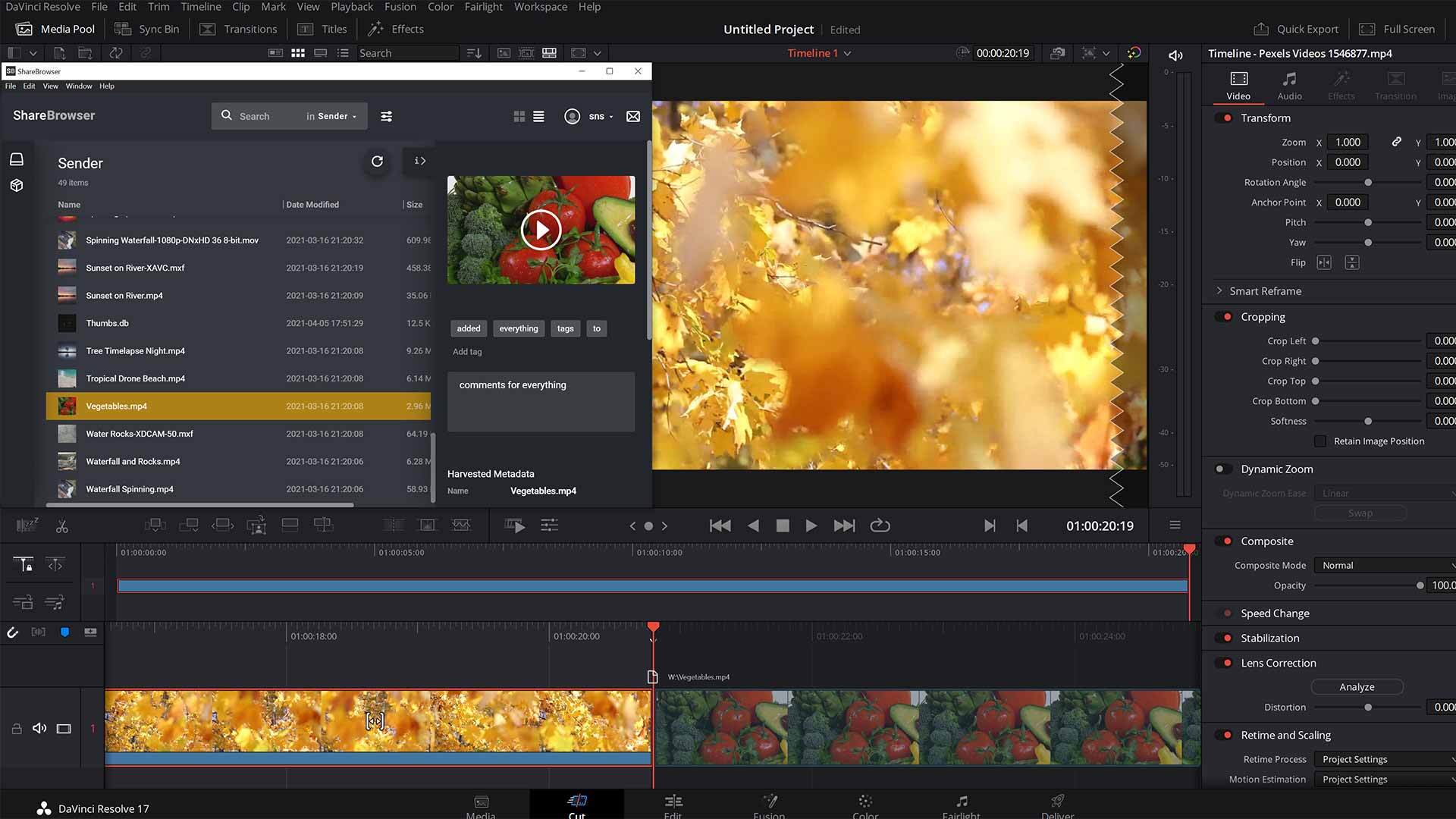Open the Composite Mode Normal dropdown
This screenshot has width=1456, height=819.
[x=1385, y=565]
